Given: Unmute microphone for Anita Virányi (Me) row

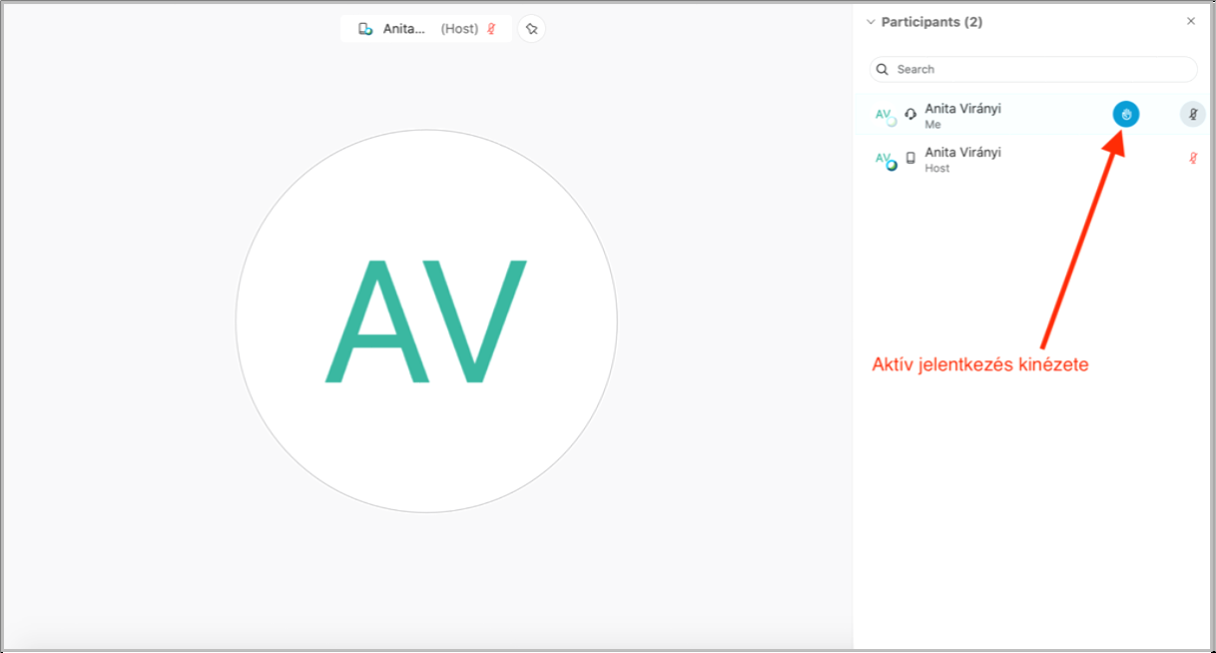Looking at the screenshot, I should [1192, 114].
